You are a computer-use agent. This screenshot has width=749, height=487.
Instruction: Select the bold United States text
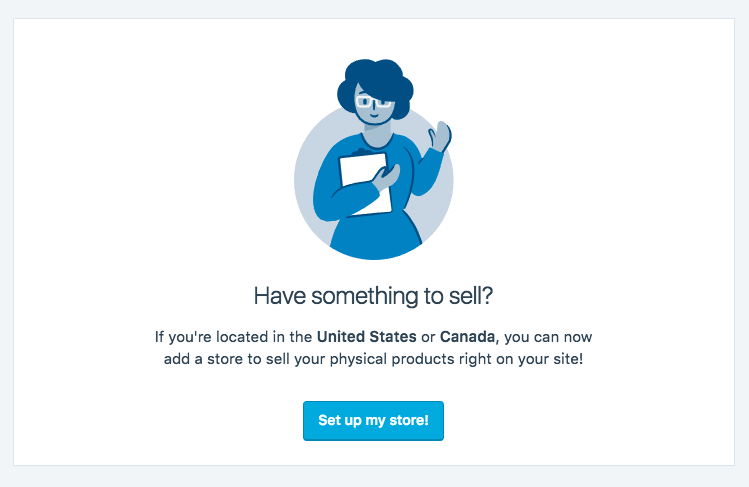(x=366, y=337)
